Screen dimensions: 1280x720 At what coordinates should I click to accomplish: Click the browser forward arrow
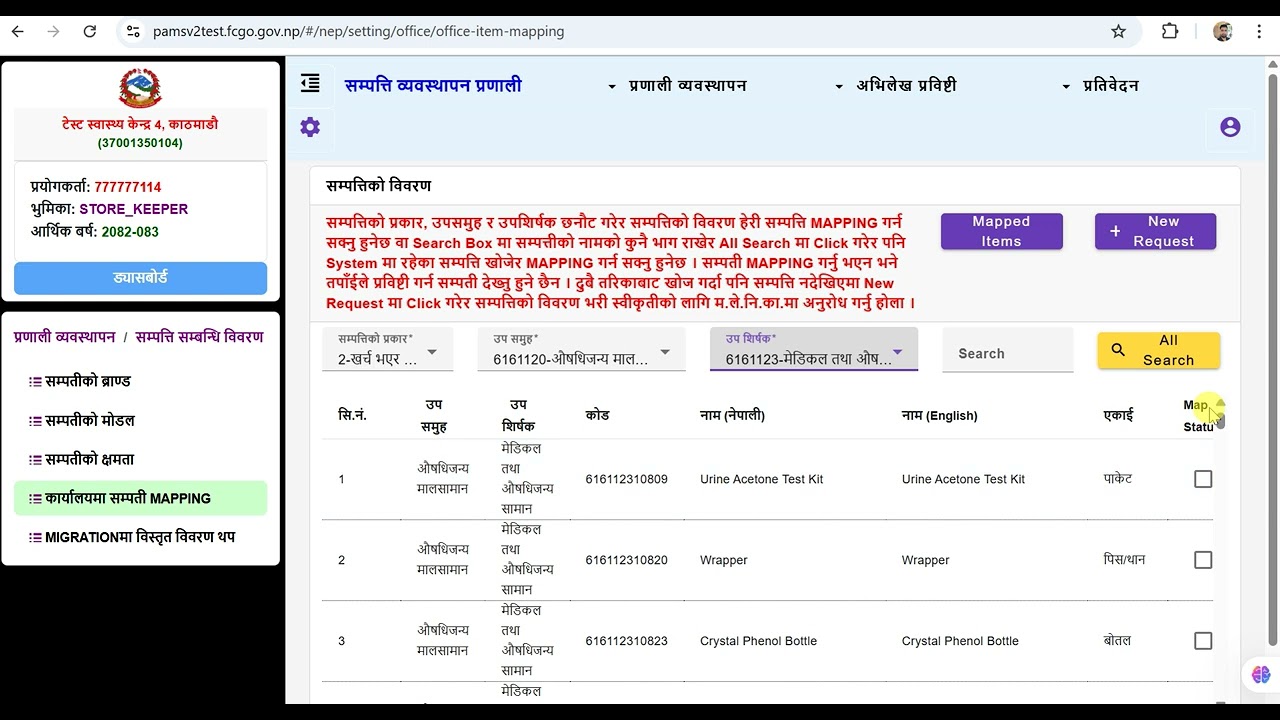pos(54,31)
